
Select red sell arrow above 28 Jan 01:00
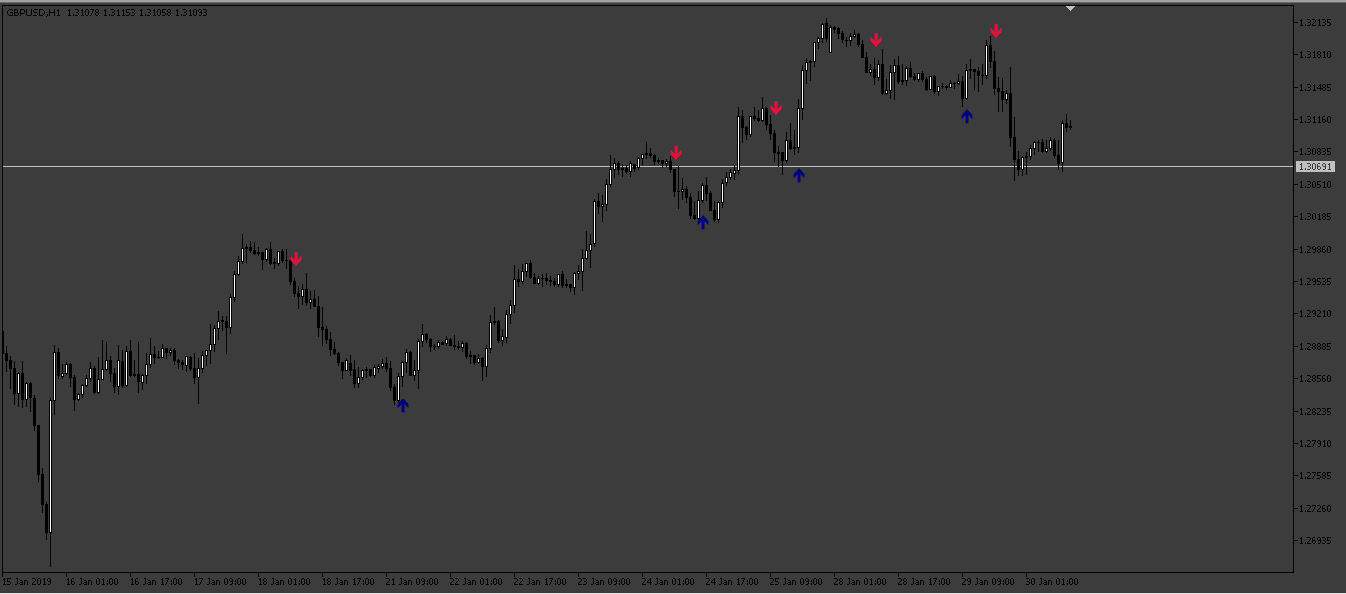pos(876,40)
